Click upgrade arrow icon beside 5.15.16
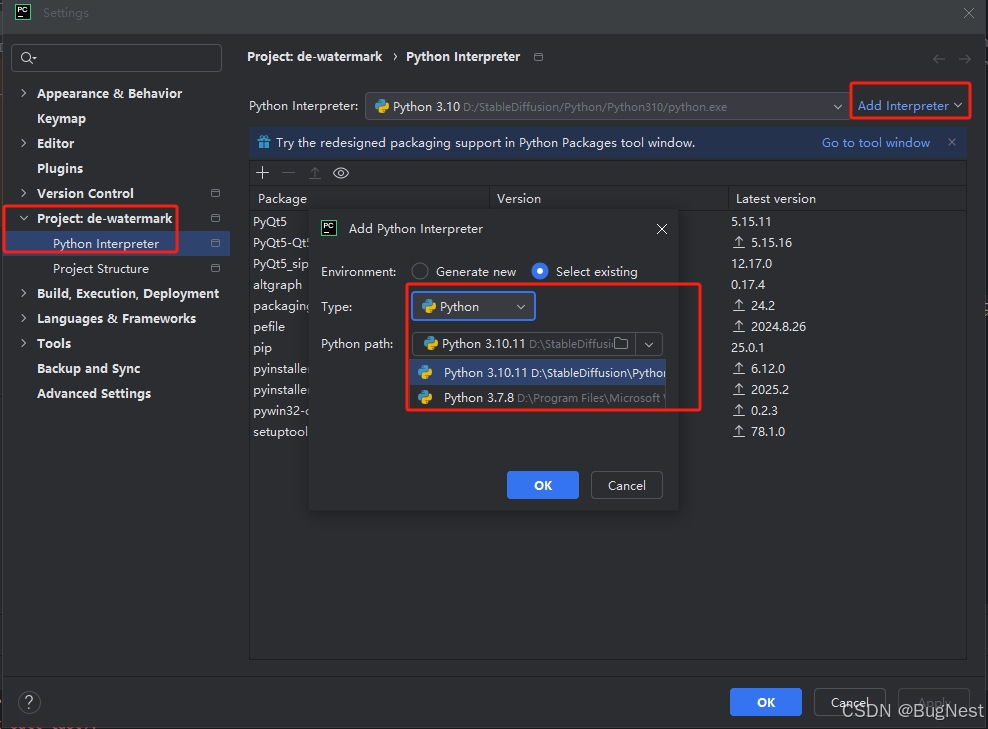The width and height of the screenshot is (988, 729). coord(739,243)
